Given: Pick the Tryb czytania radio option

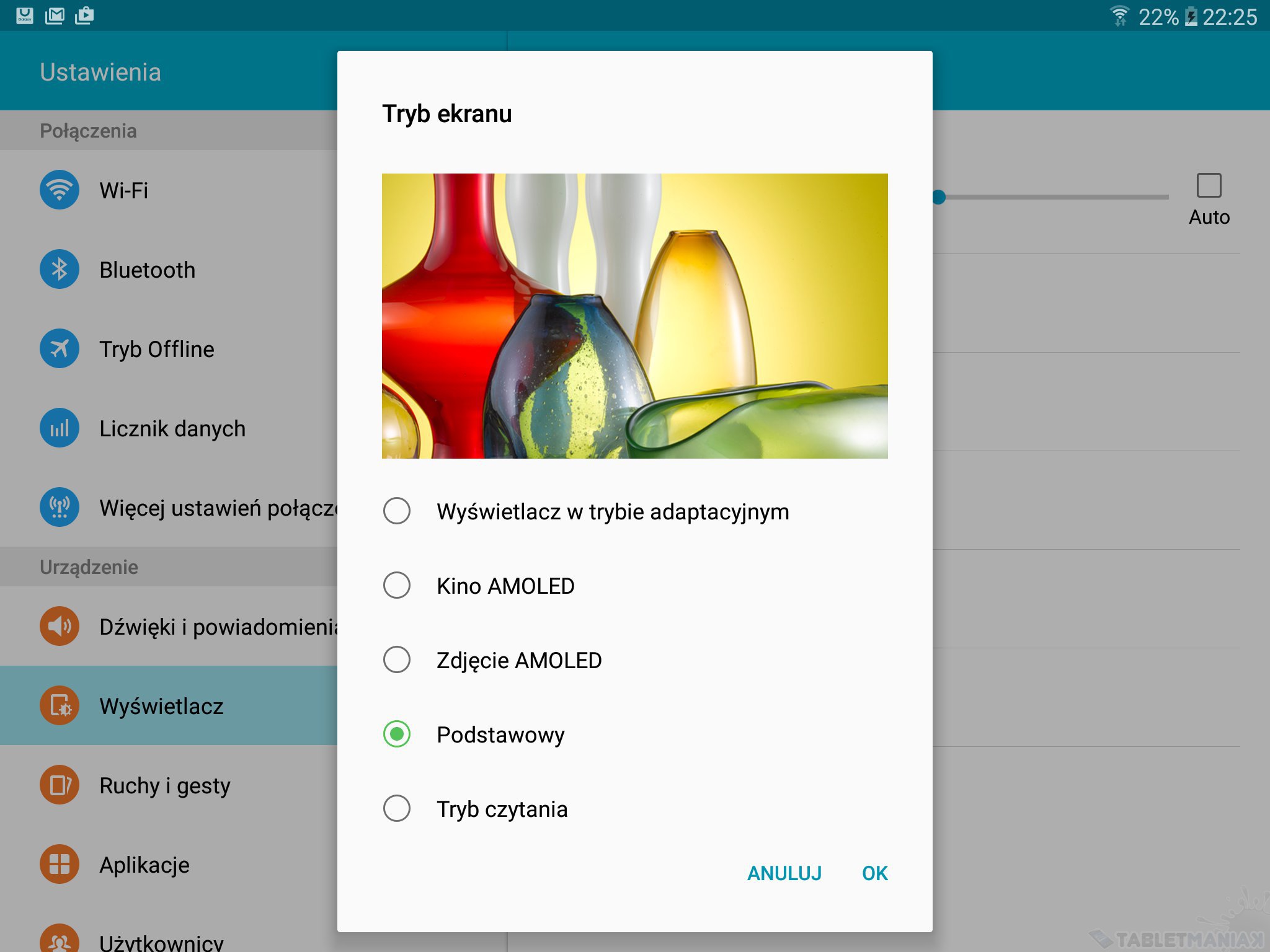Looking at the screenshot, I should 397,809.
